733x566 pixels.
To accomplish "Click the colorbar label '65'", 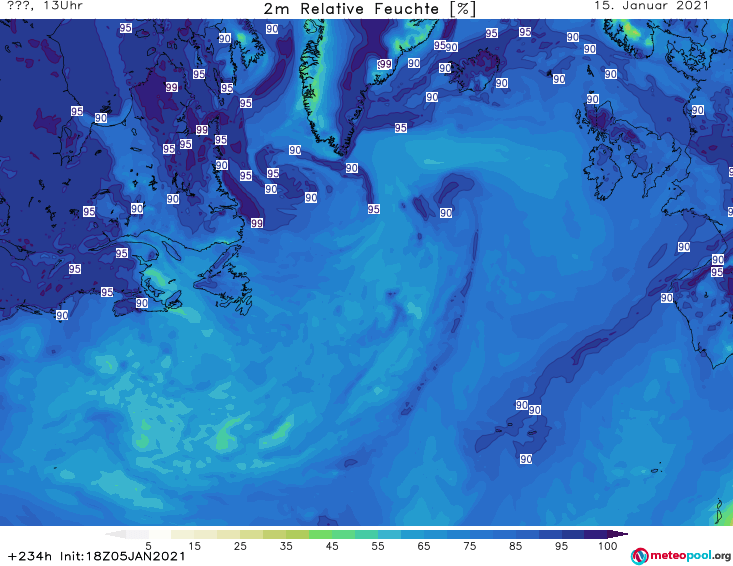I will pyautogui.click(x=424, y=546).
